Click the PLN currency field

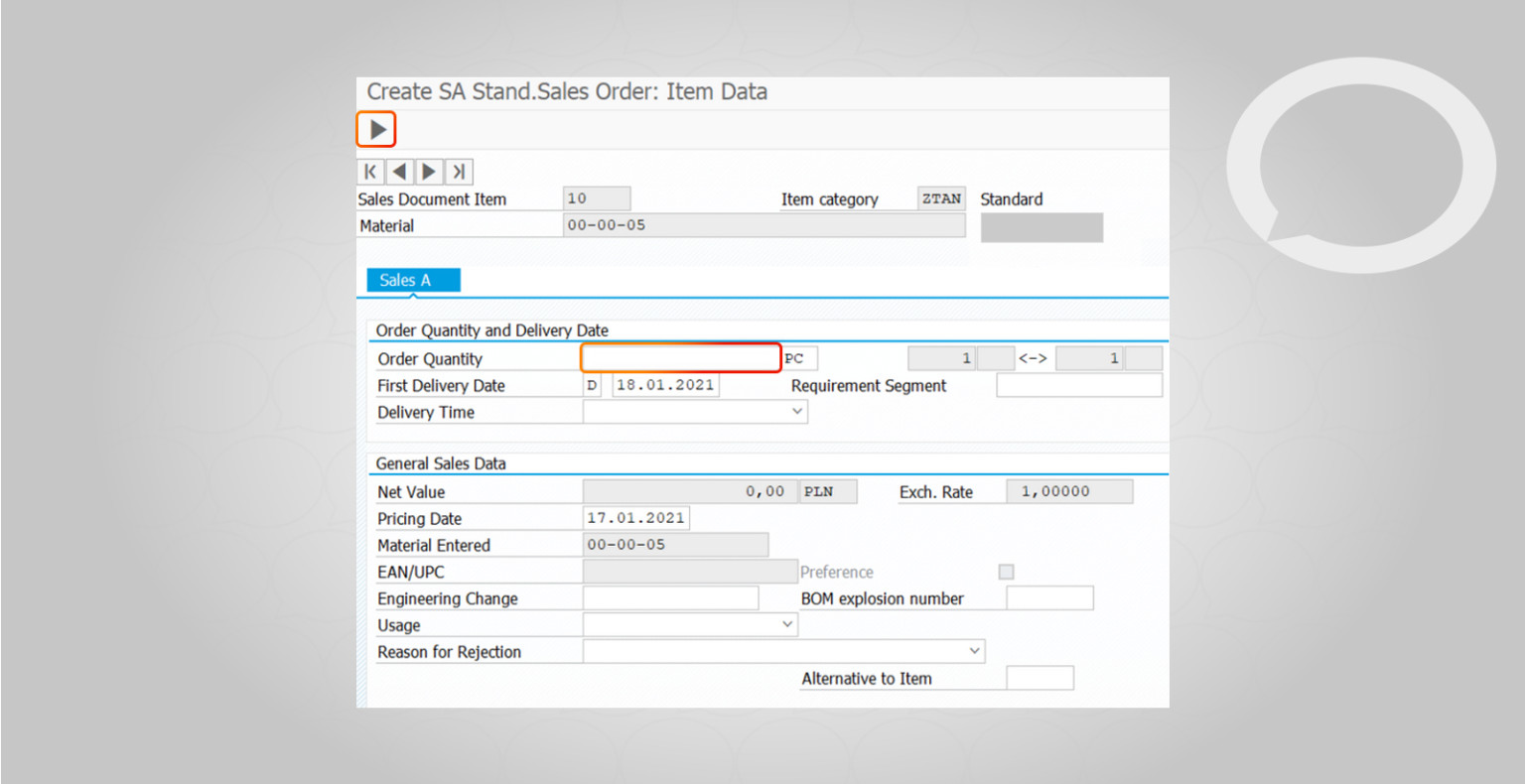point(828,491)
